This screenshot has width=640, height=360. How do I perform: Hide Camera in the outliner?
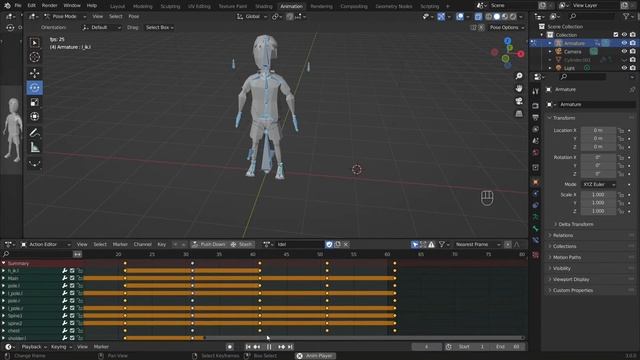[x=624, y=51]
